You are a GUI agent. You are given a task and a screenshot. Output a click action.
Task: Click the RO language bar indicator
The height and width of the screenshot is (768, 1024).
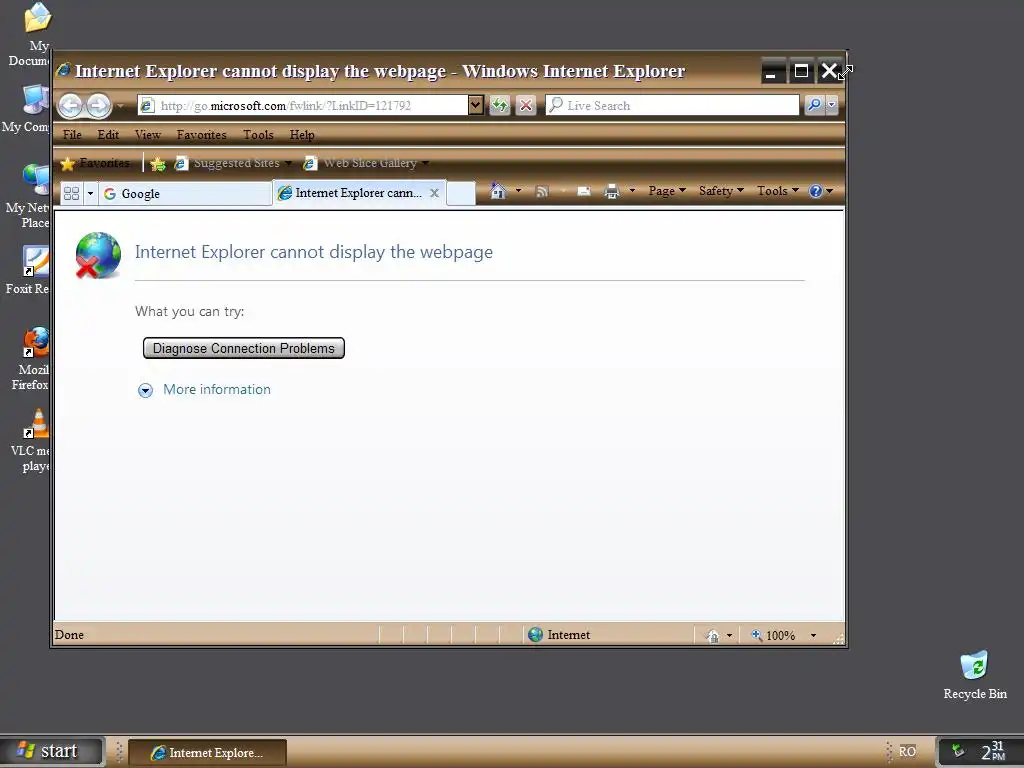(x=907, y=752)
